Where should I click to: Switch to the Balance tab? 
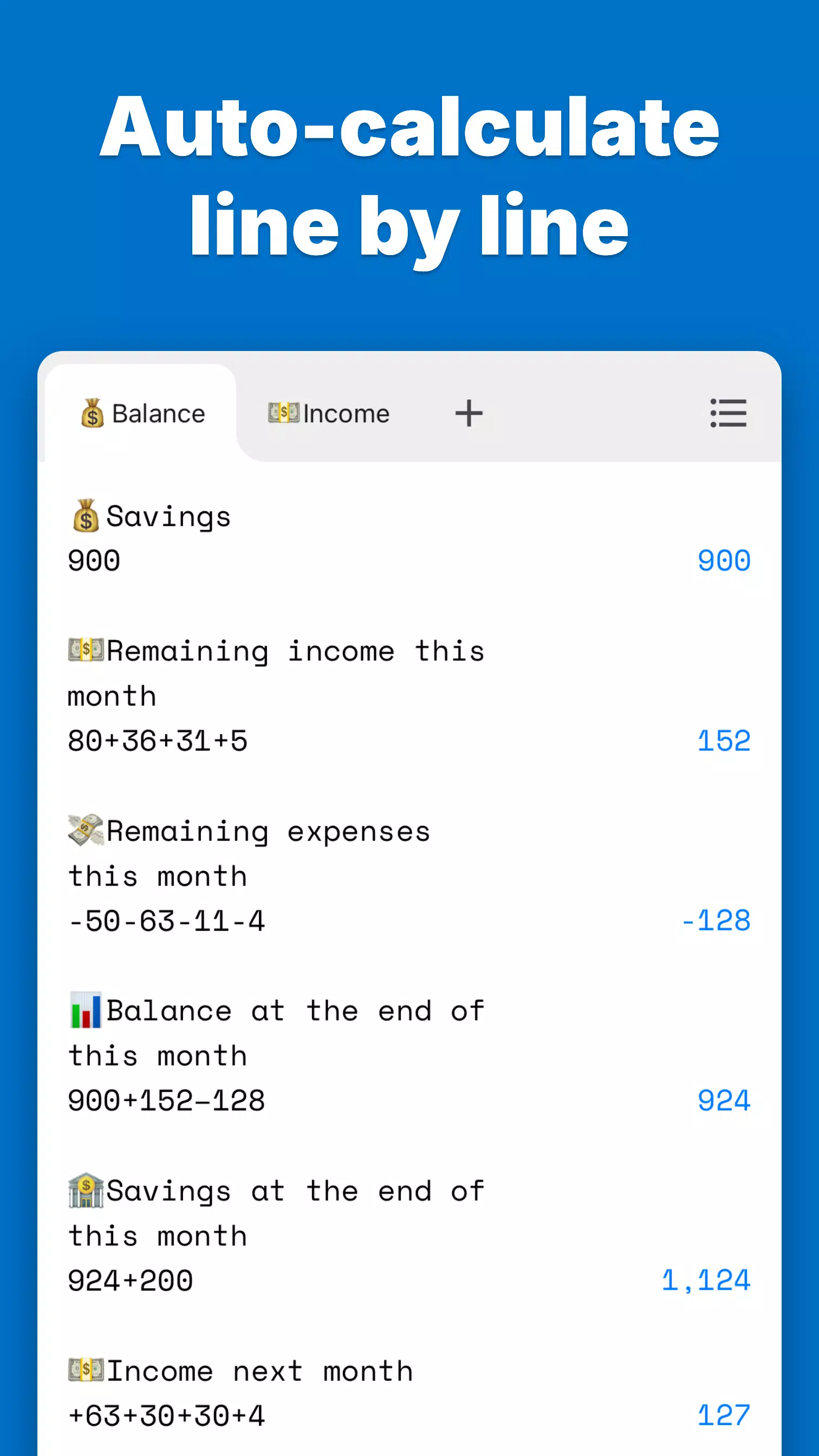[x=142, y=414]
